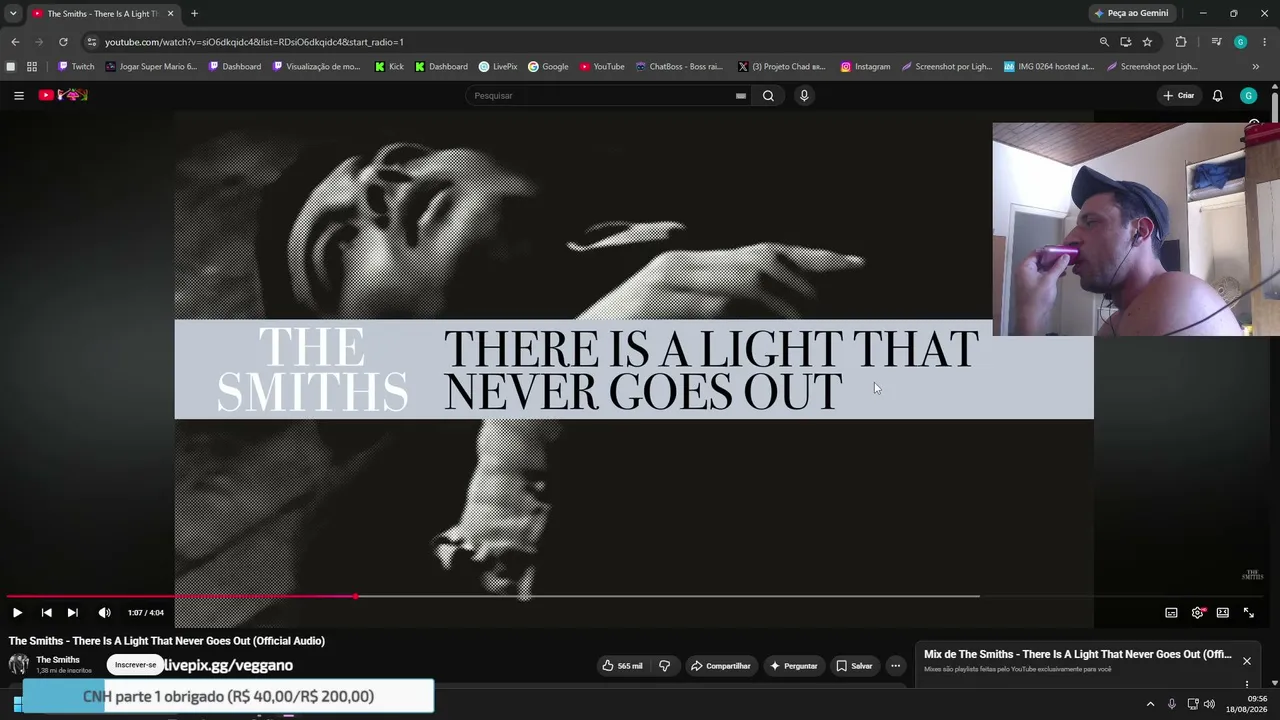Open the YouTube guide hamburger menu

tap(19, 96)
